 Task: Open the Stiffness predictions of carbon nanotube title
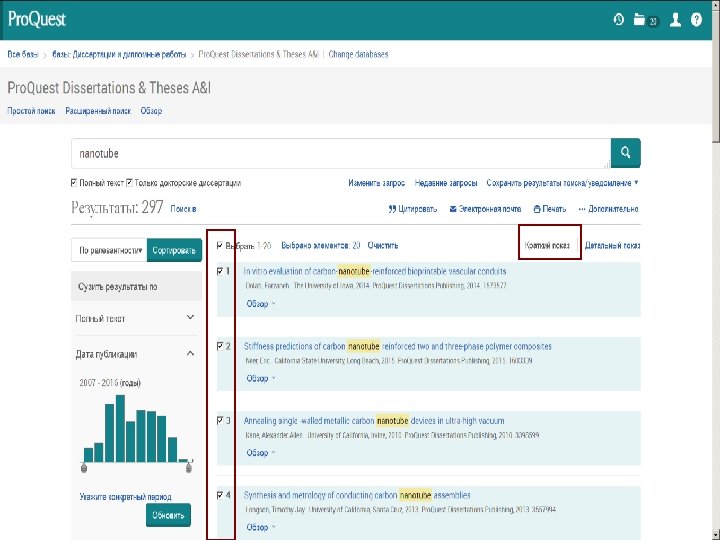point(398,346)
